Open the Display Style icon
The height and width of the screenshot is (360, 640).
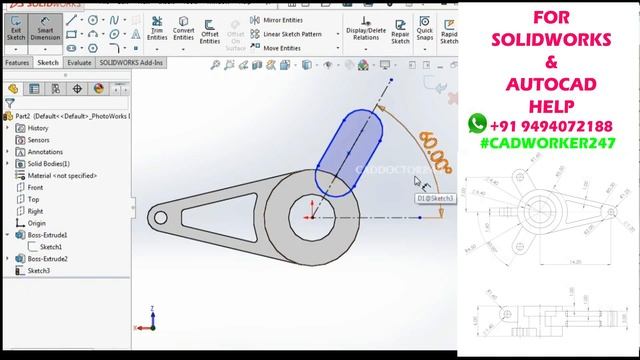coord(307,65)
